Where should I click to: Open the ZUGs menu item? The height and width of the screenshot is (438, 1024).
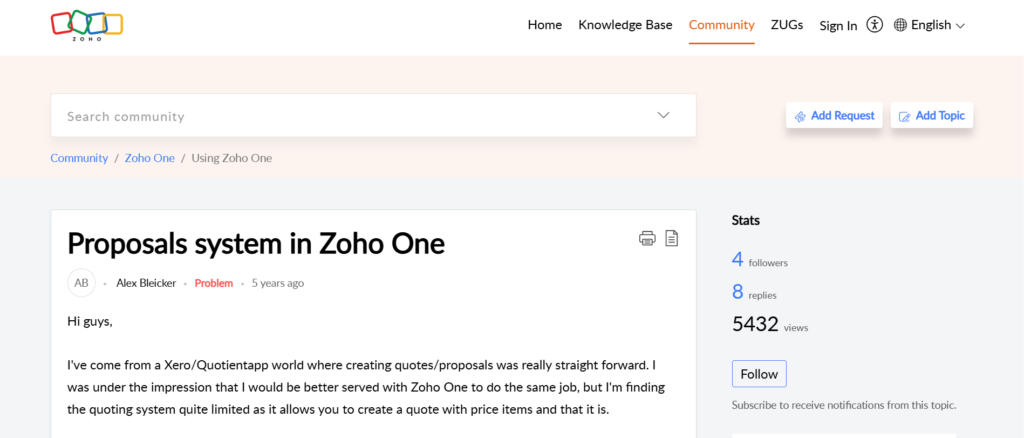coord(787,25)
